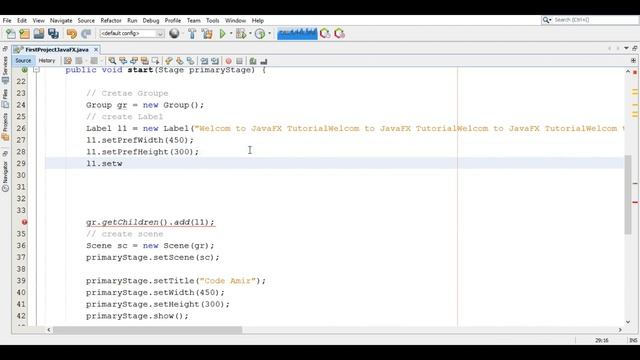The image size is (640, 360).
Task: Click the Profile Project clock icon
Action: tap(260, 34)
